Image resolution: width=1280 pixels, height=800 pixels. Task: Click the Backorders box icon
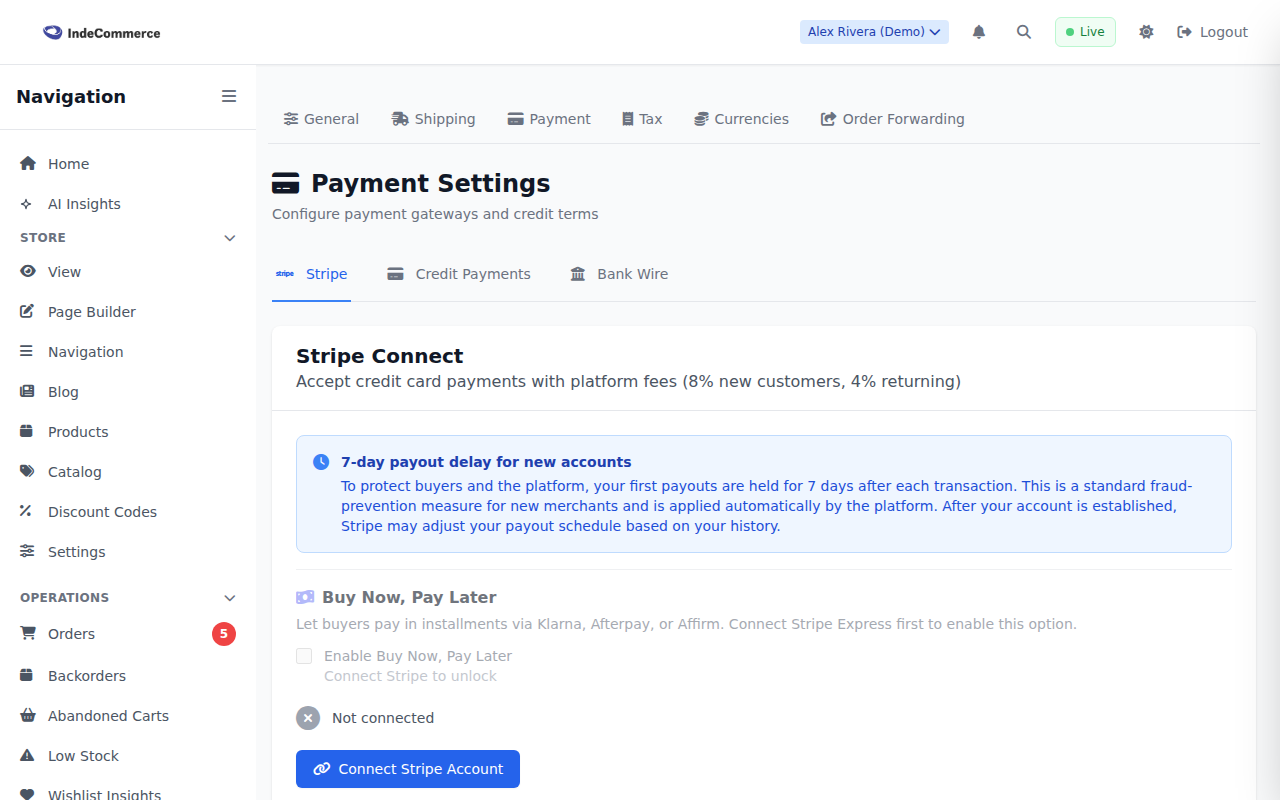27,675
